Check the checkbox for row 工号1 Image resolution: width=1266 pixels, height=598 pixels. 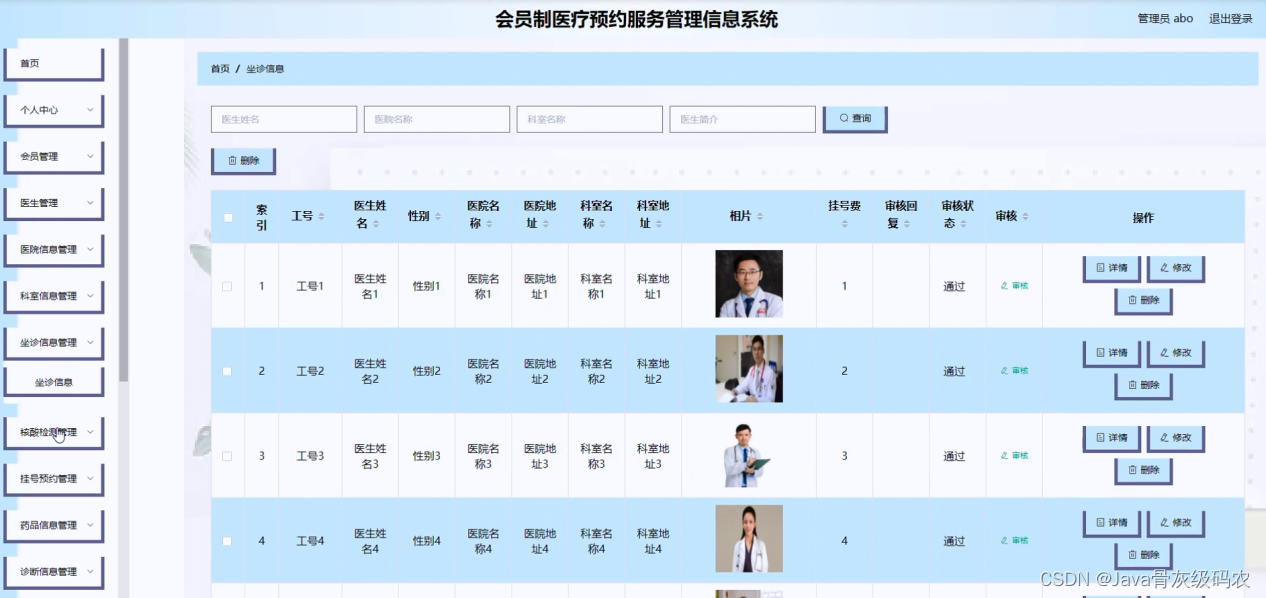coord(227,286)
